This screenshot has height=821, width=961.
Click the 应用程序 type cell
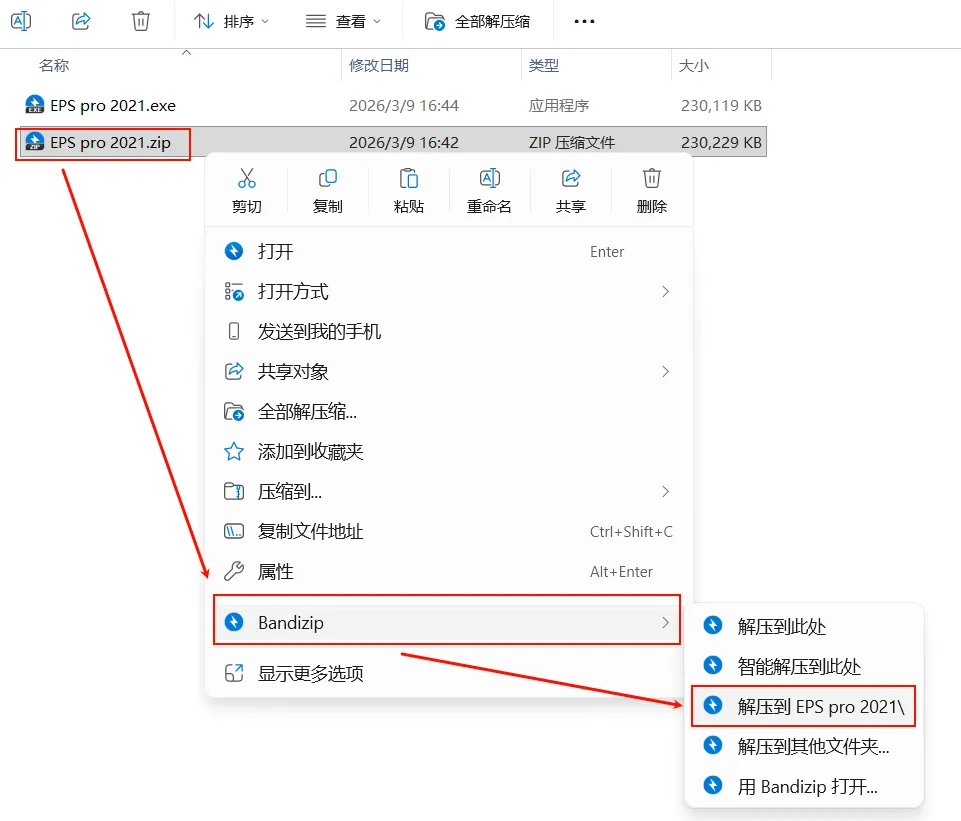559,105
